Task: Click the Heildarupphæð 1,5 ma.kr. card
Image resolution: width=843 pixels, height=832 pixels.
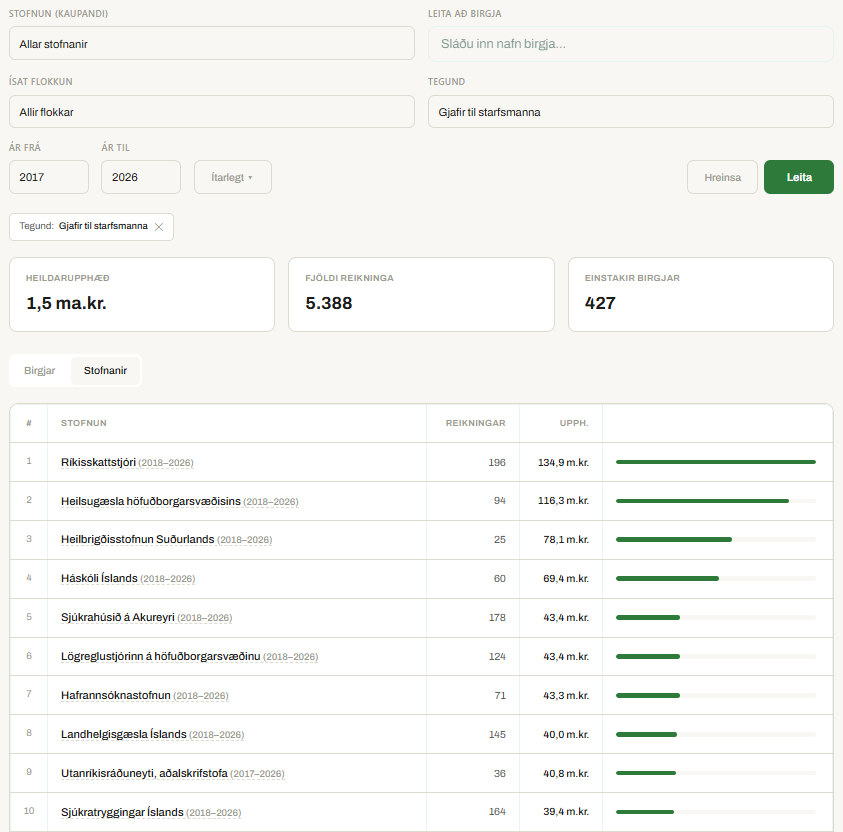Action: (x=142, y=294)
